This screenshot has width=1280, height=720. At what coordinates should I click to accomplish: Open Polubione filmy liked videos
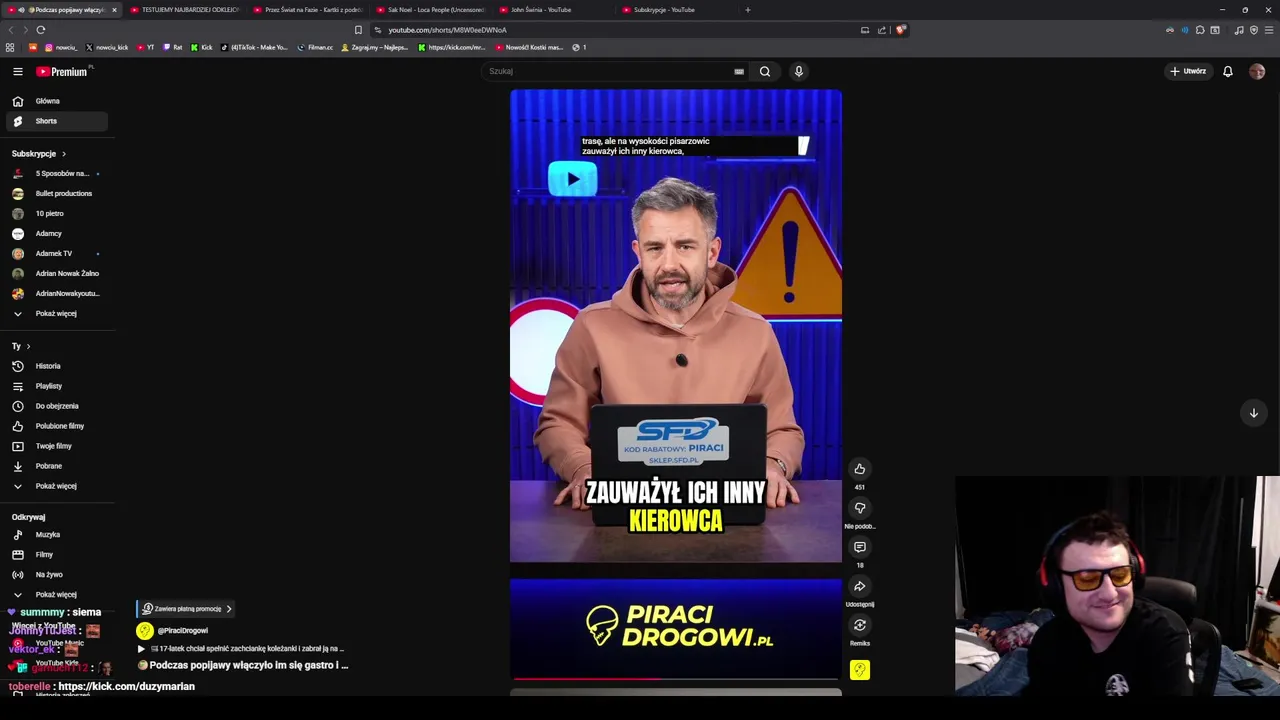56,426
